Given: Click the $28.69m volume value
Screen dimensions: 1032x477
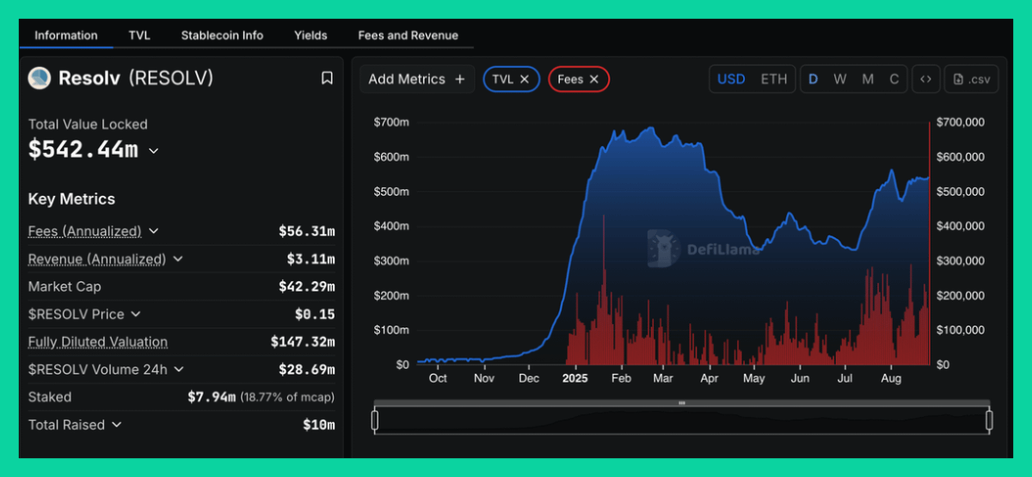Looking at the screenshot, I should click(x=307, y=370).
